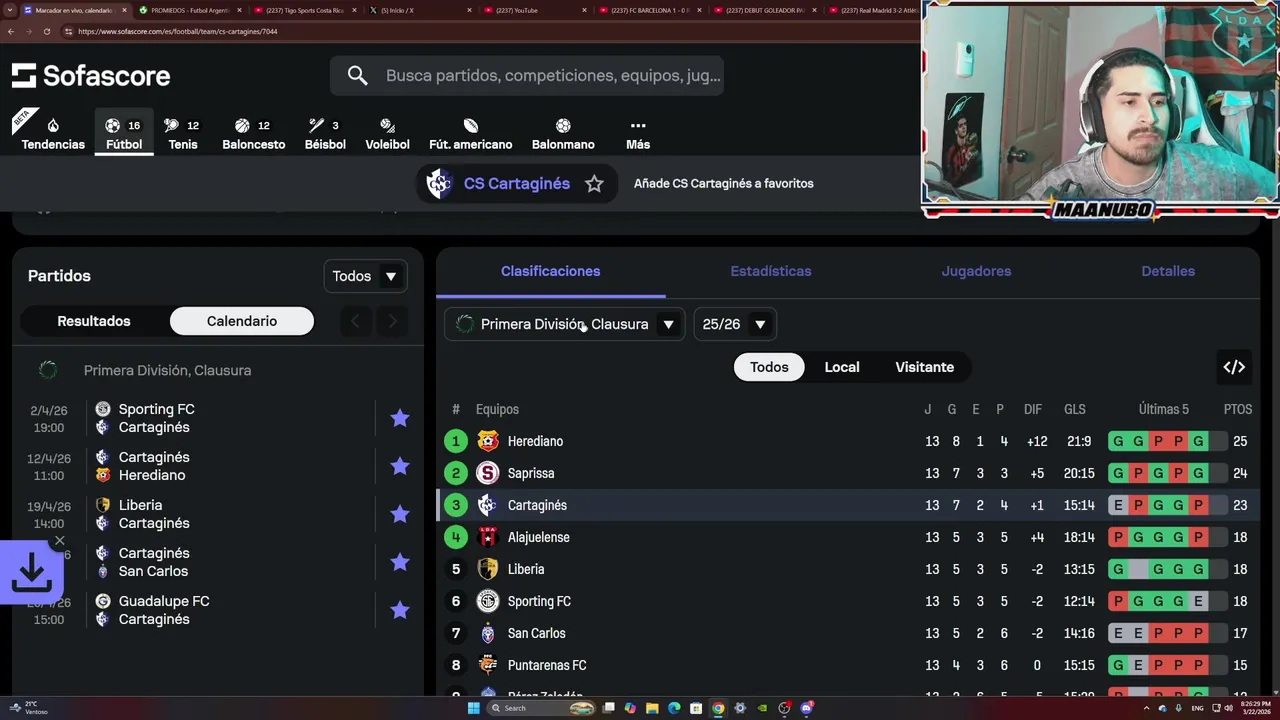The width and height of the screenshot is (1280, 720).
Task: Click the download arrow overlay icon
Action: [x=31, y=572]
